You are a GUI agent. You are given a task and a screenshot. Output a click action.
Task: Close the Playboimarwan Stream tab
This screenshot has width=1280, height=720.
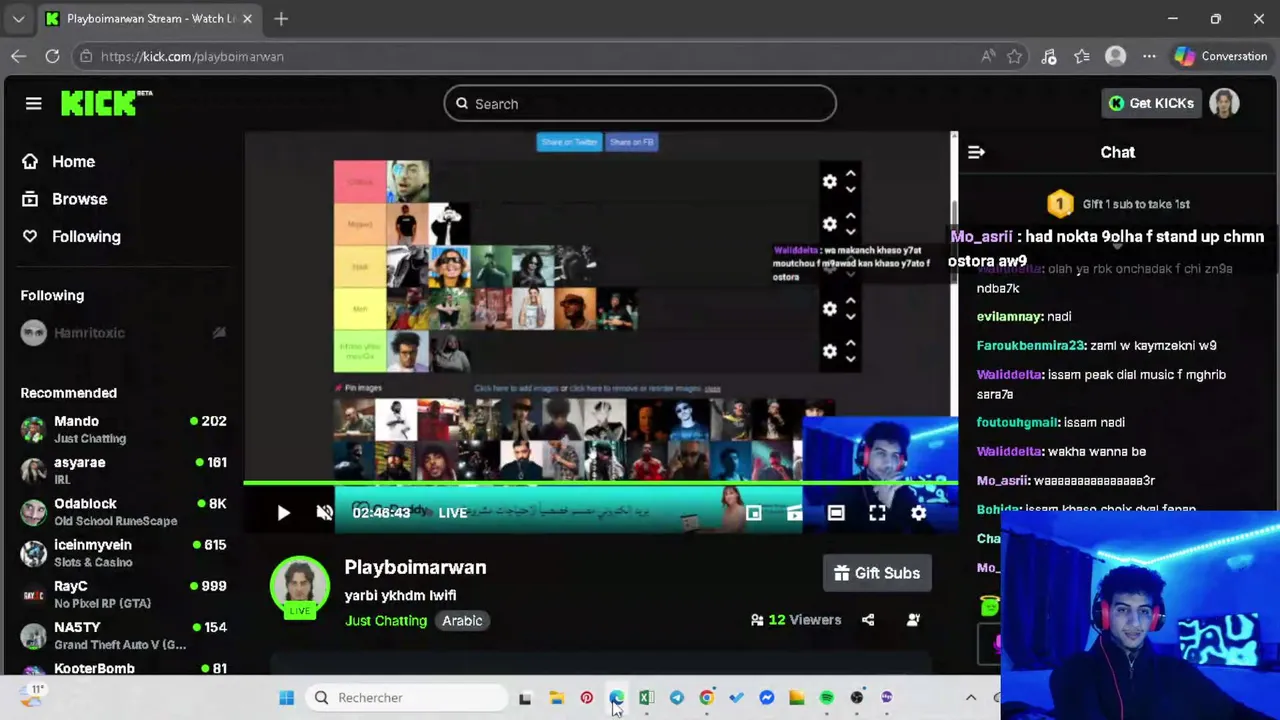point(247,18)
